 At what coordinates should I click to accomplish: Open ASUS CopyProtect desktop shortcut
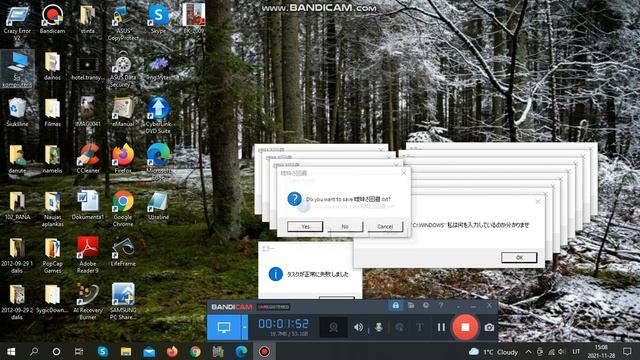pyautogui.click(x=123, y=22)
